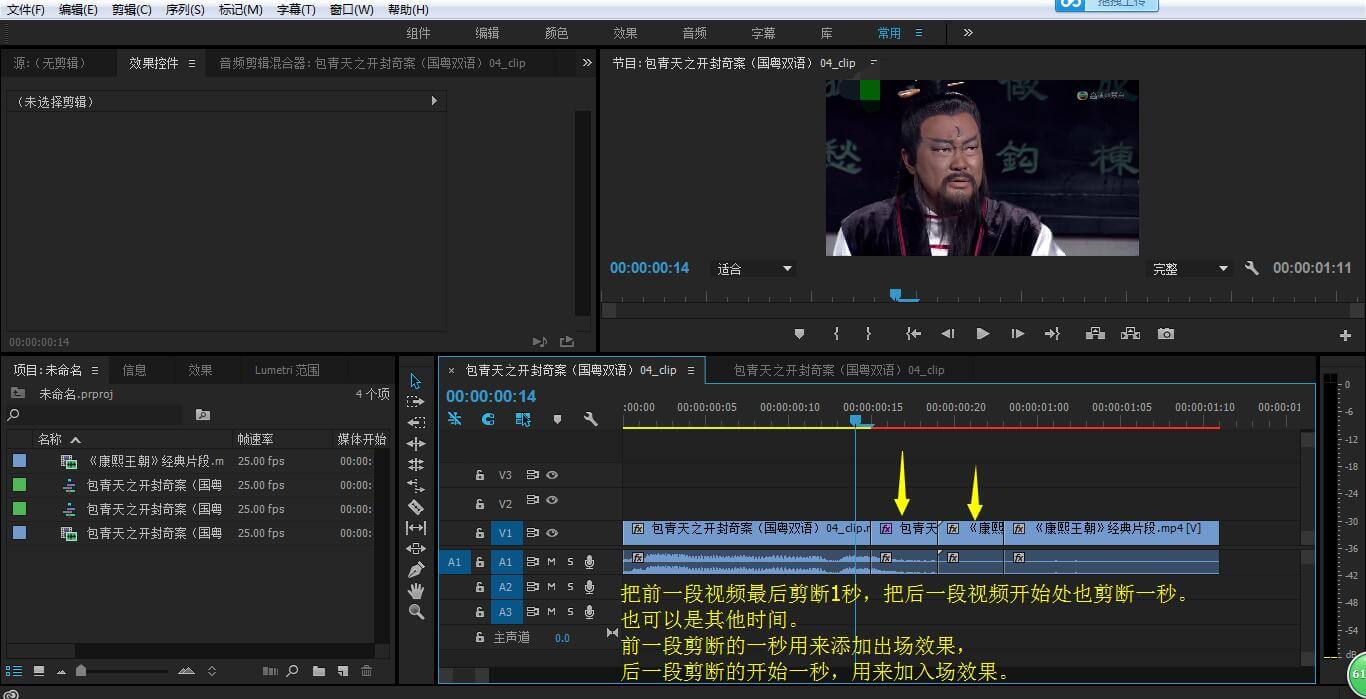This screenshot has width=1366, height=699.
Task: Mute the A2 audio track
Action: [x=551, y=587]
